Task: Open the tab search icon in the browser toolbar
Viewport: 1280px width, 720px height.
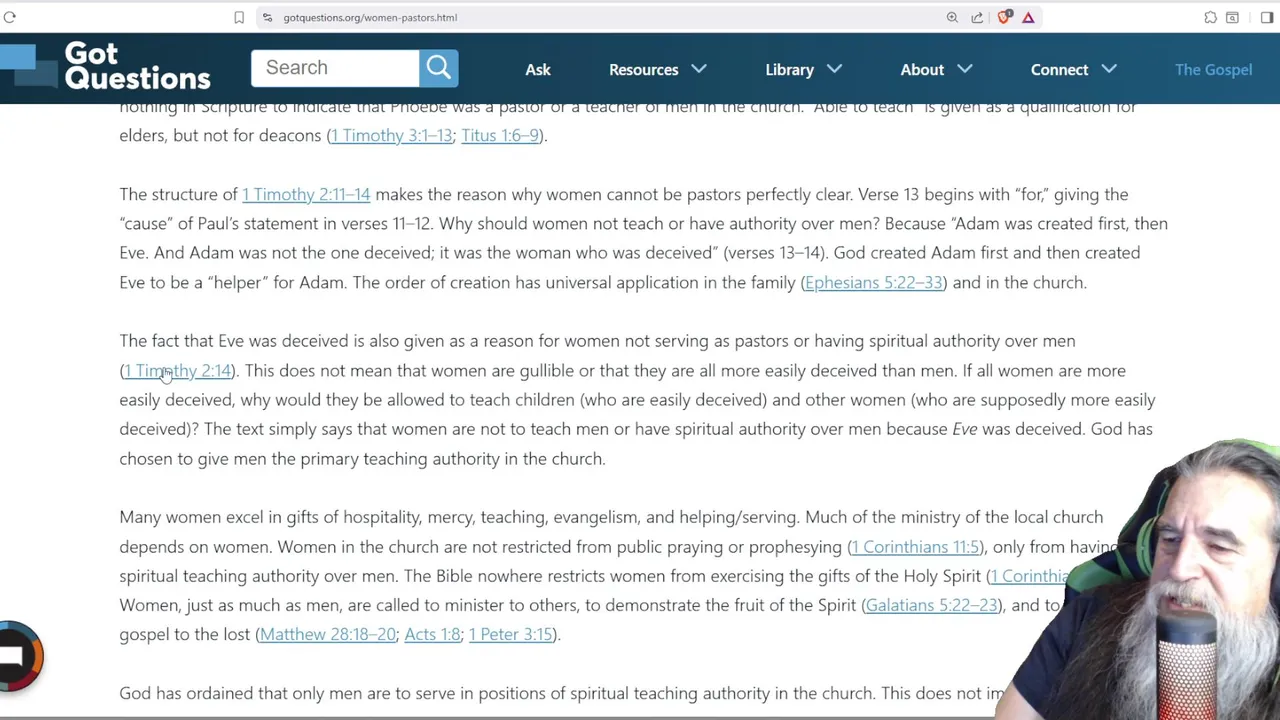Action: pos(1232,17)
